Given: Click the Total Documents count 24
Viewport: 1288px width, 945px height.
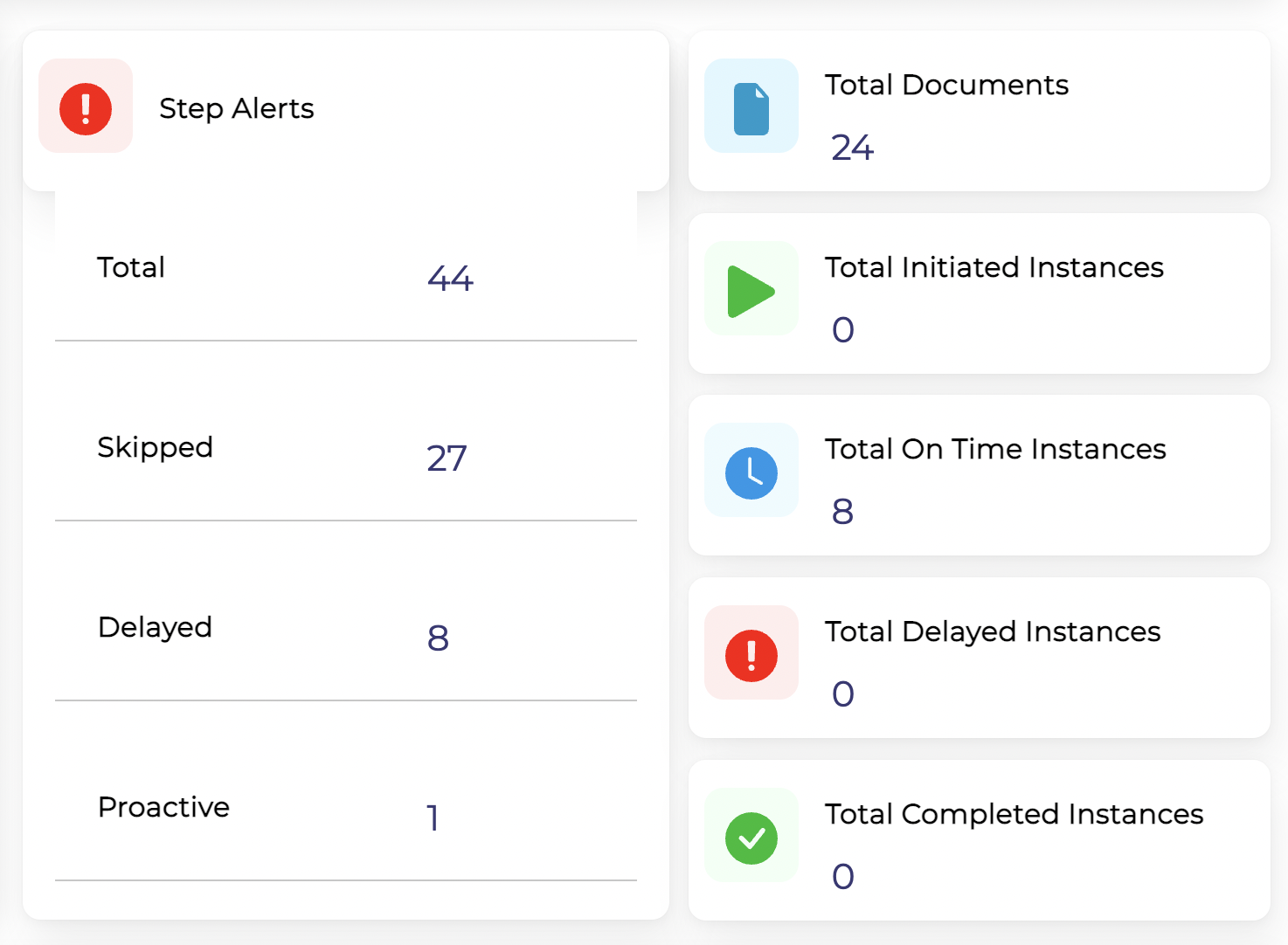Looking at the screenshot, I should coord(853,148).
